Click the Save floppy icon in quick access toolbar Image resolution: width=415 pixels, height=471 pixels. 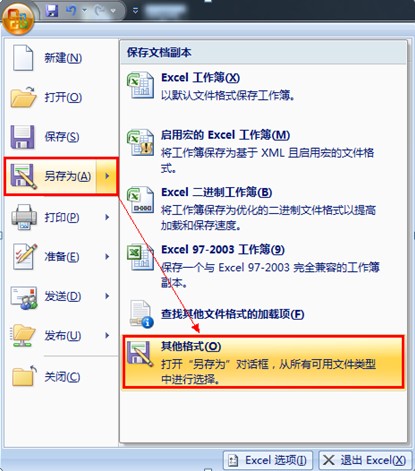click(x=52, y=11)
